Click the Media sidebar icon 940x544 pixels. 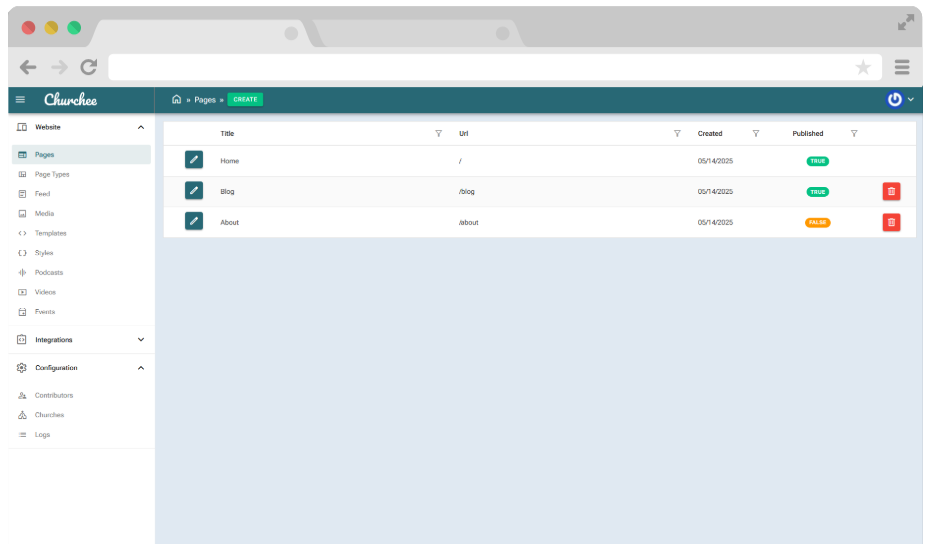(x=22, y=214)
